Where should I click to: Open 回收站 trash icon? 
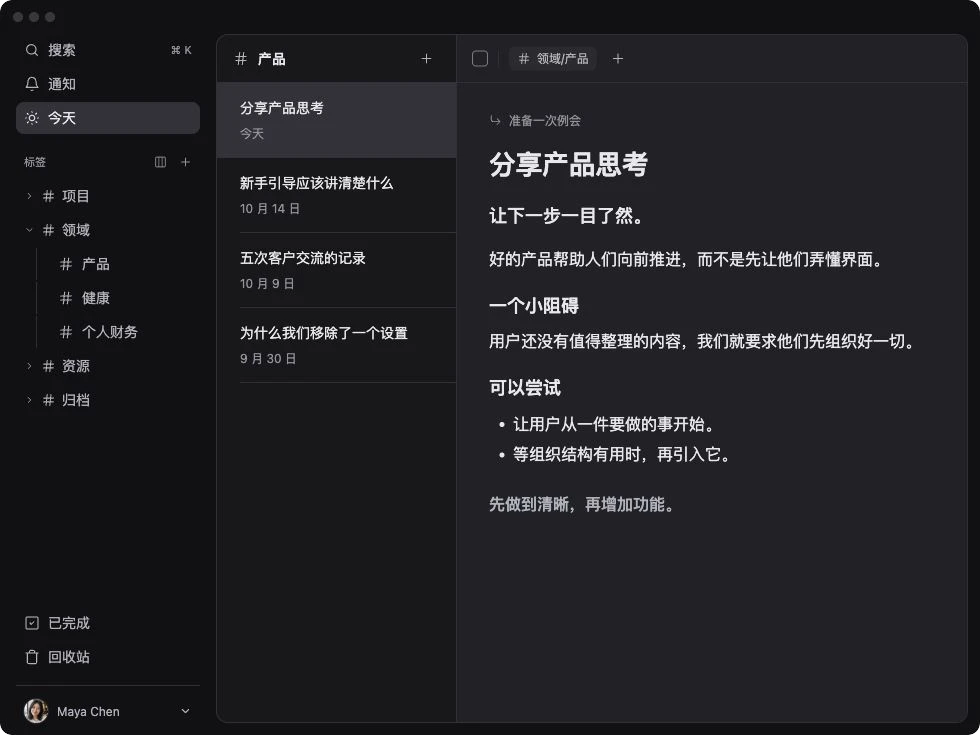(x=32, y=657)
